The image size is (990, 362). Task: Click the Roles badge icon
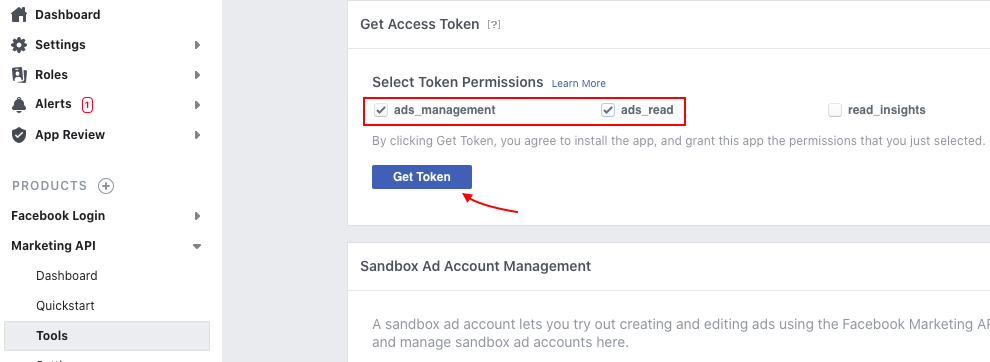tap(20, 75)
